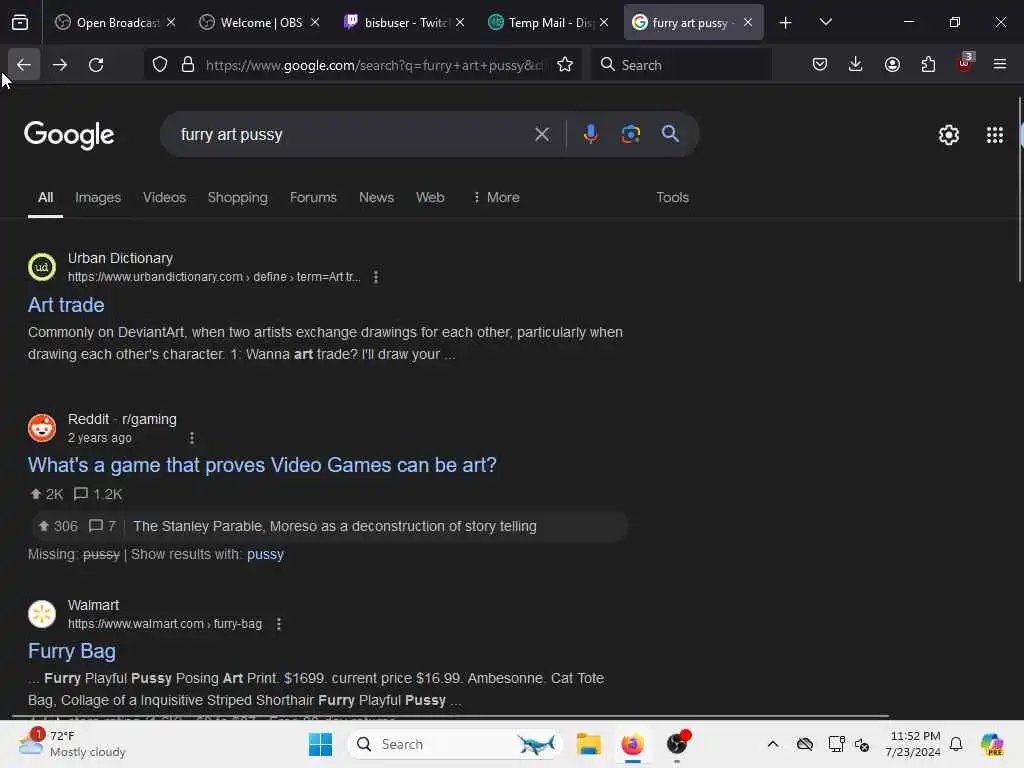Screen dimensions: 1024x768
Task: Expand the More search filters menu
Action: click(496, 197)
